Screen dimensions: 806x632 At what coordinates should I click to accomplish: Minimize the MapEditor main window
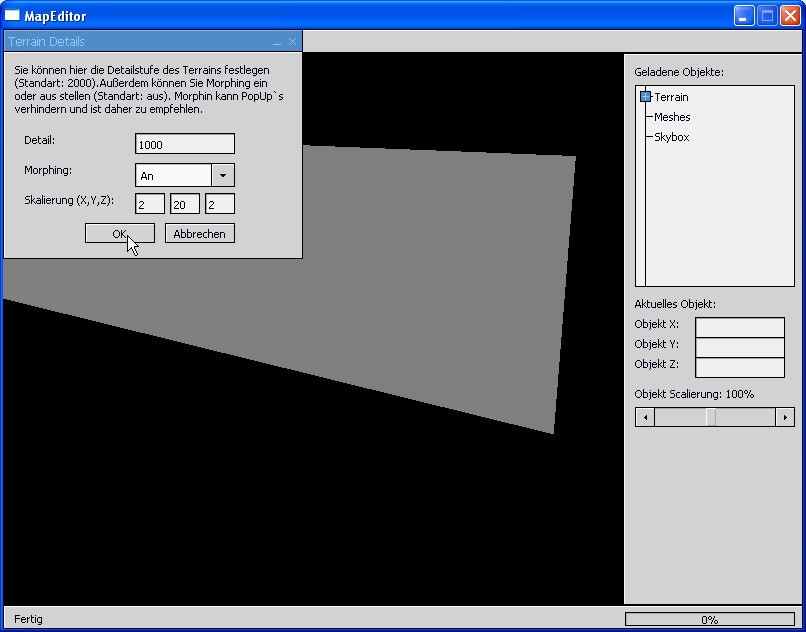[x=744, y=16]
